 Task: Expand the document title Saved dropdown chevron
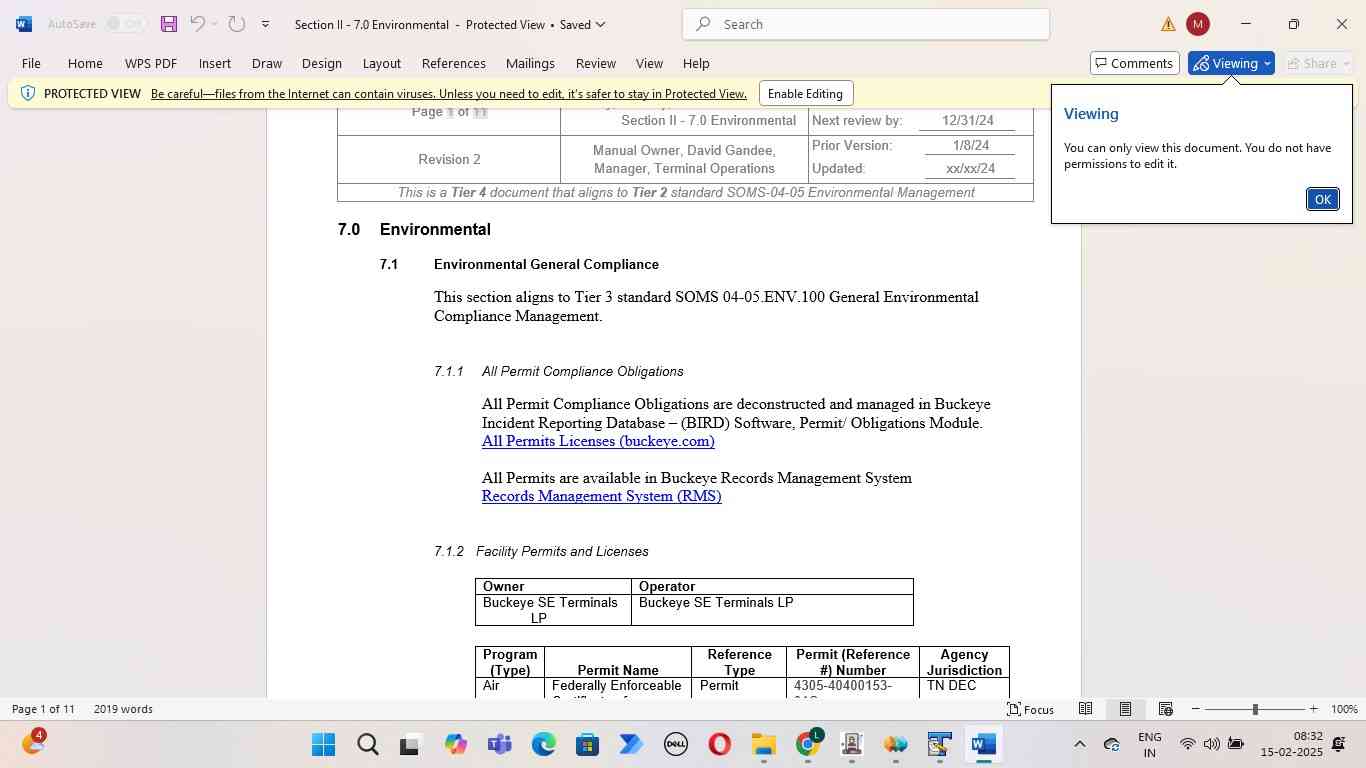pos(600,24)
